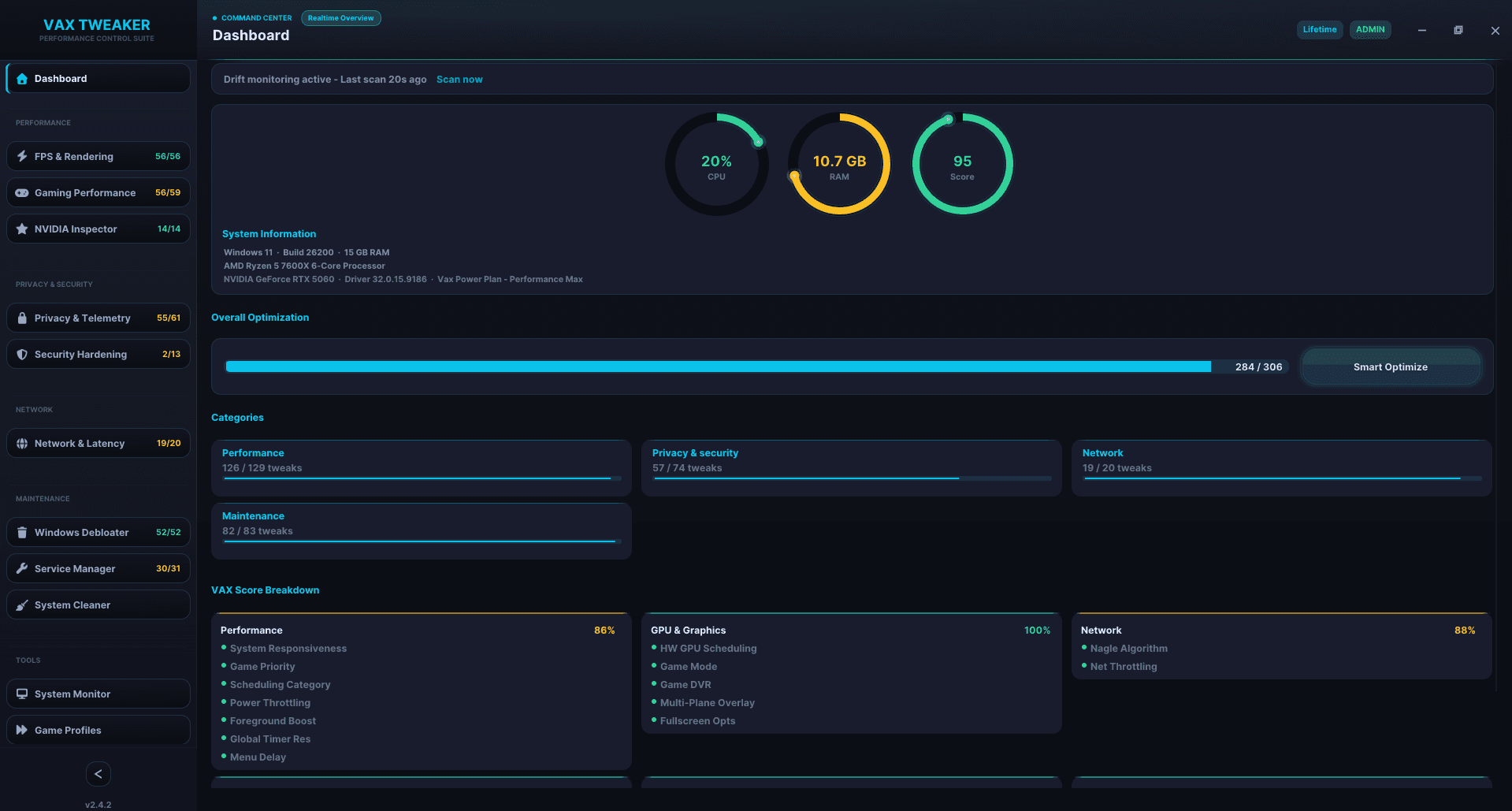Click the Game Profiles play icon
This screenshot has height=811, width=1512.
(x=21, y=730)
